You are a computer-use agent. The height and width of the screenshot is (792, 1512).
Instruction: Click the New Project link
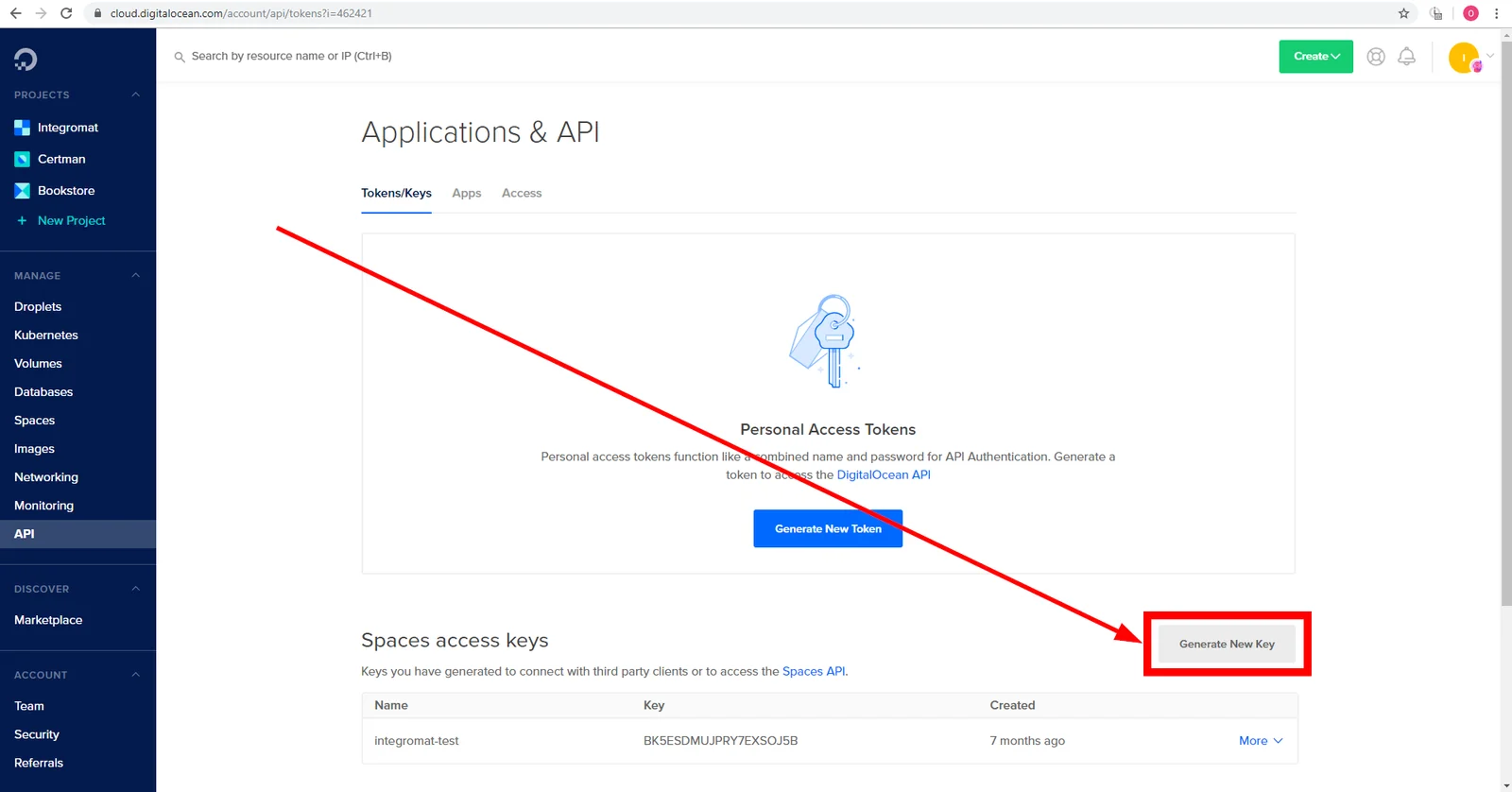72,220
